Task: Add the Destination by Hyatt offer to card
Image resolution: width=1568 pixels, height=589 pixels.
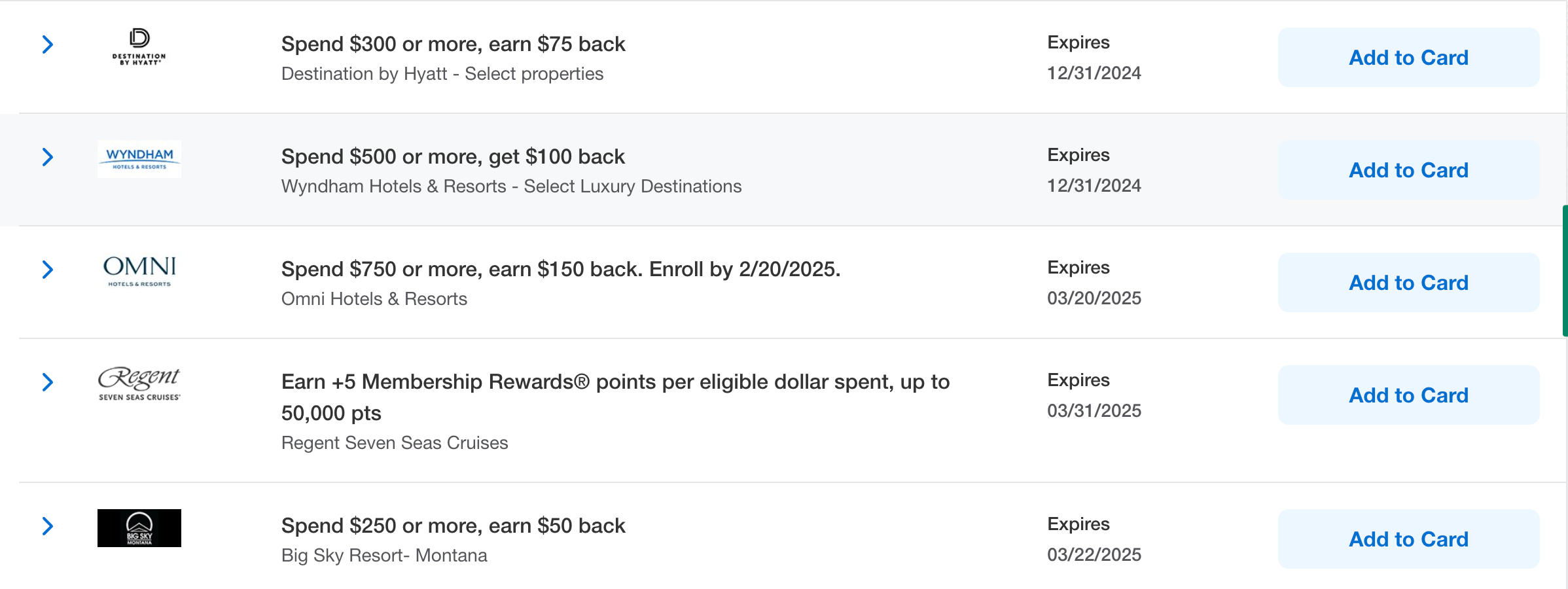Action: [1408, 58]
